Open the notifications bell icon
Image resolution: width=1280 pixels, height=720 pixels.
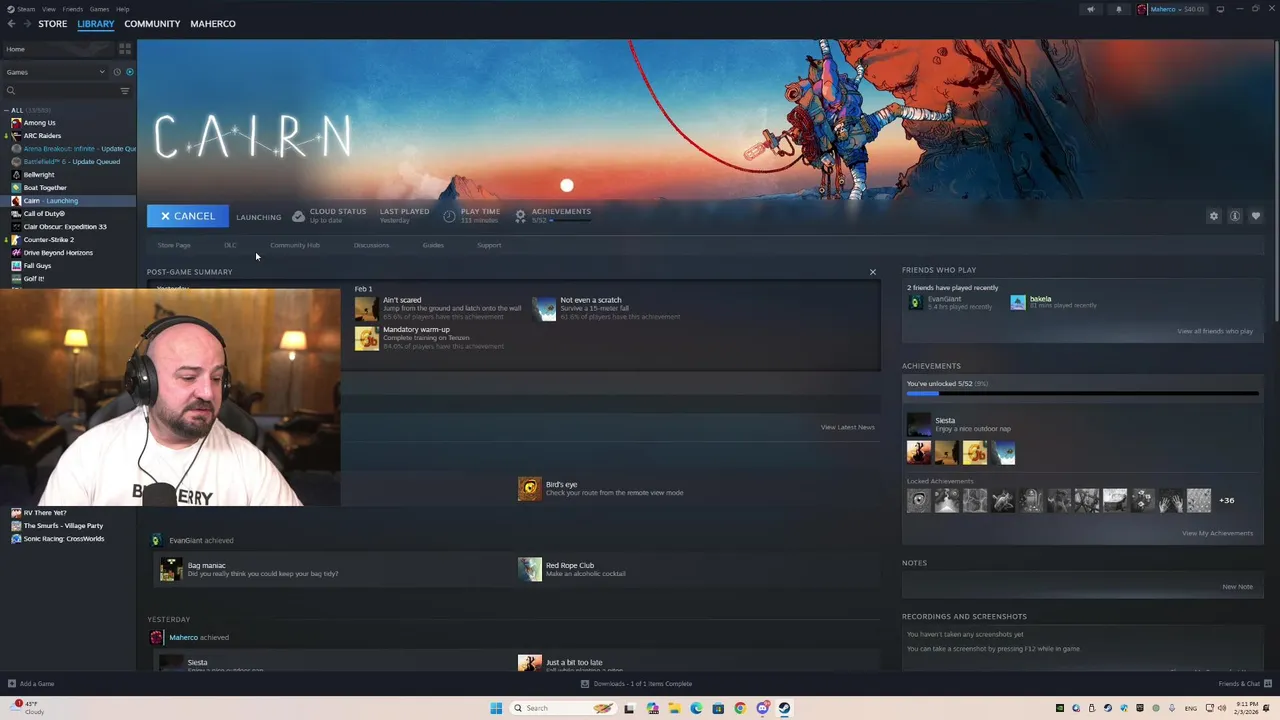[1118, 9]
